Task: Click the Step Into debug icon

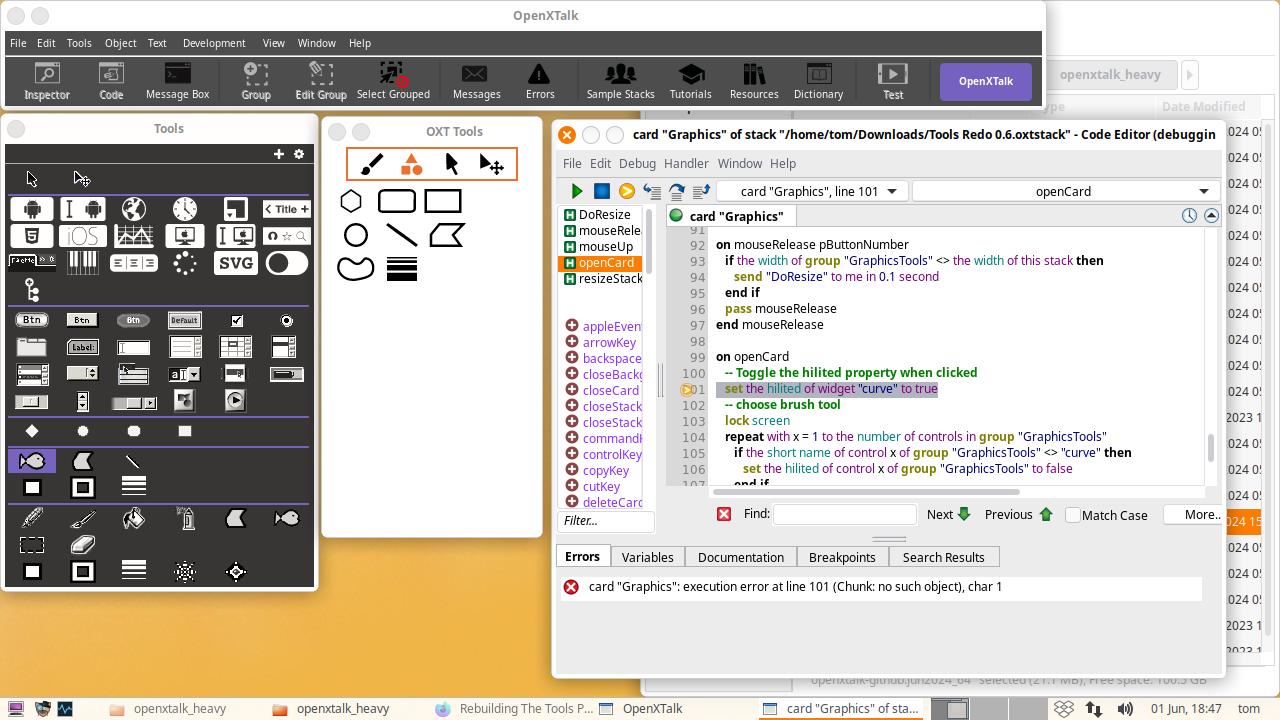Action: tap(652, 191)
